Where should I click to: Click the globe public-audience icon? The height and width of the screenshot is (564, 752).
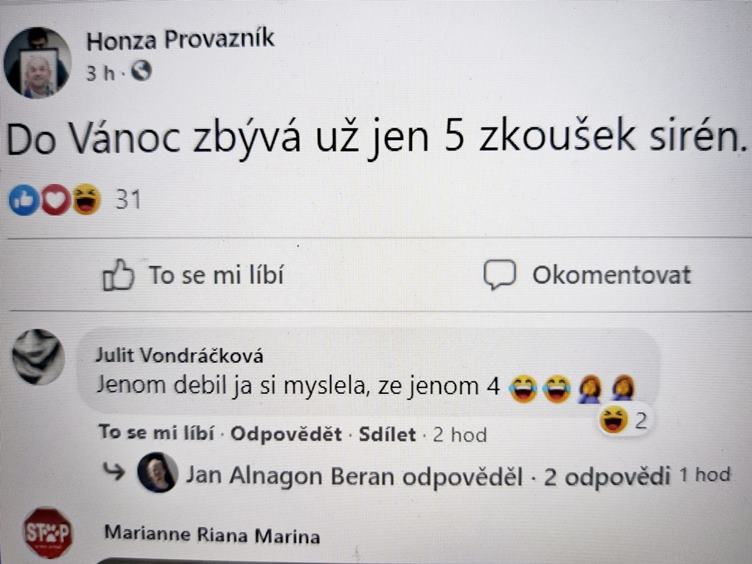coord(141,71)
